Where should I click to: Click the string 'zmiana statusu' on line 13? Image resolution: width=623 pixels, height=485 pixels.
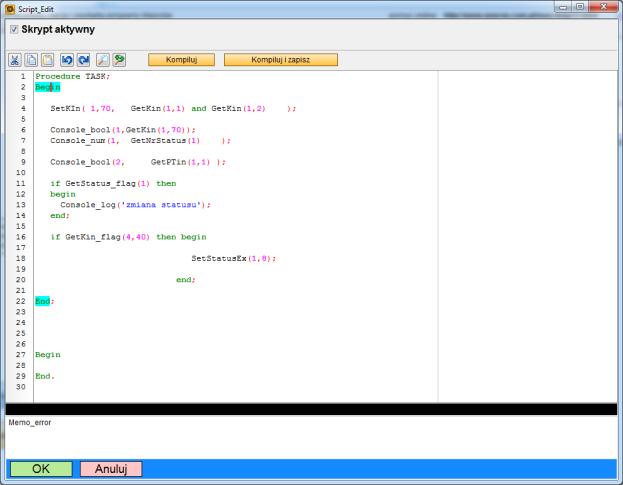click(161, 205)
